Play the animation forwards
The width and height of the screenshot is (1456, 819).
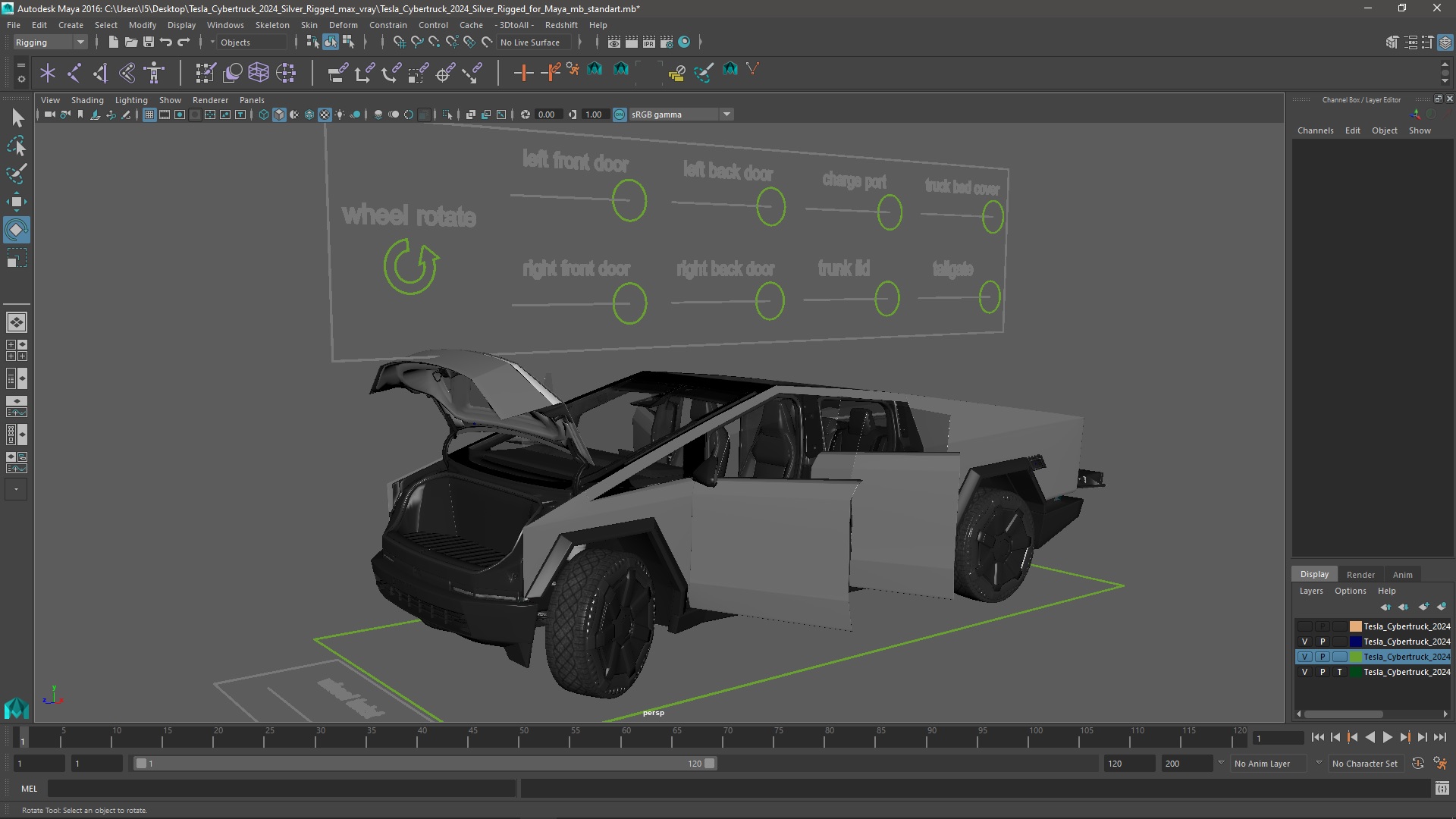click(1387, 737)
